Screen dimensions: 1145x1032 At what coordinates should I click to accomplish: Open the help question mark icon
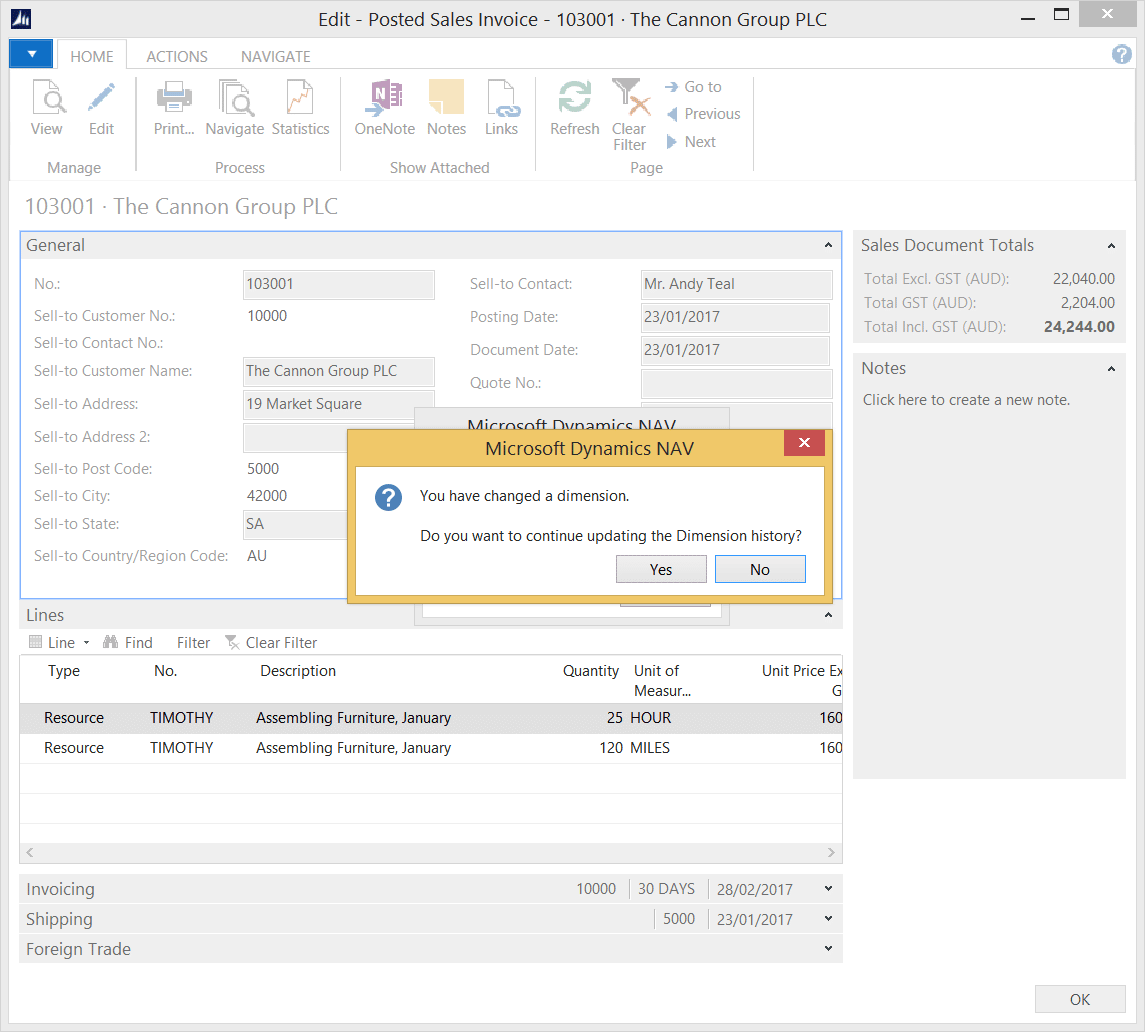1122,54
